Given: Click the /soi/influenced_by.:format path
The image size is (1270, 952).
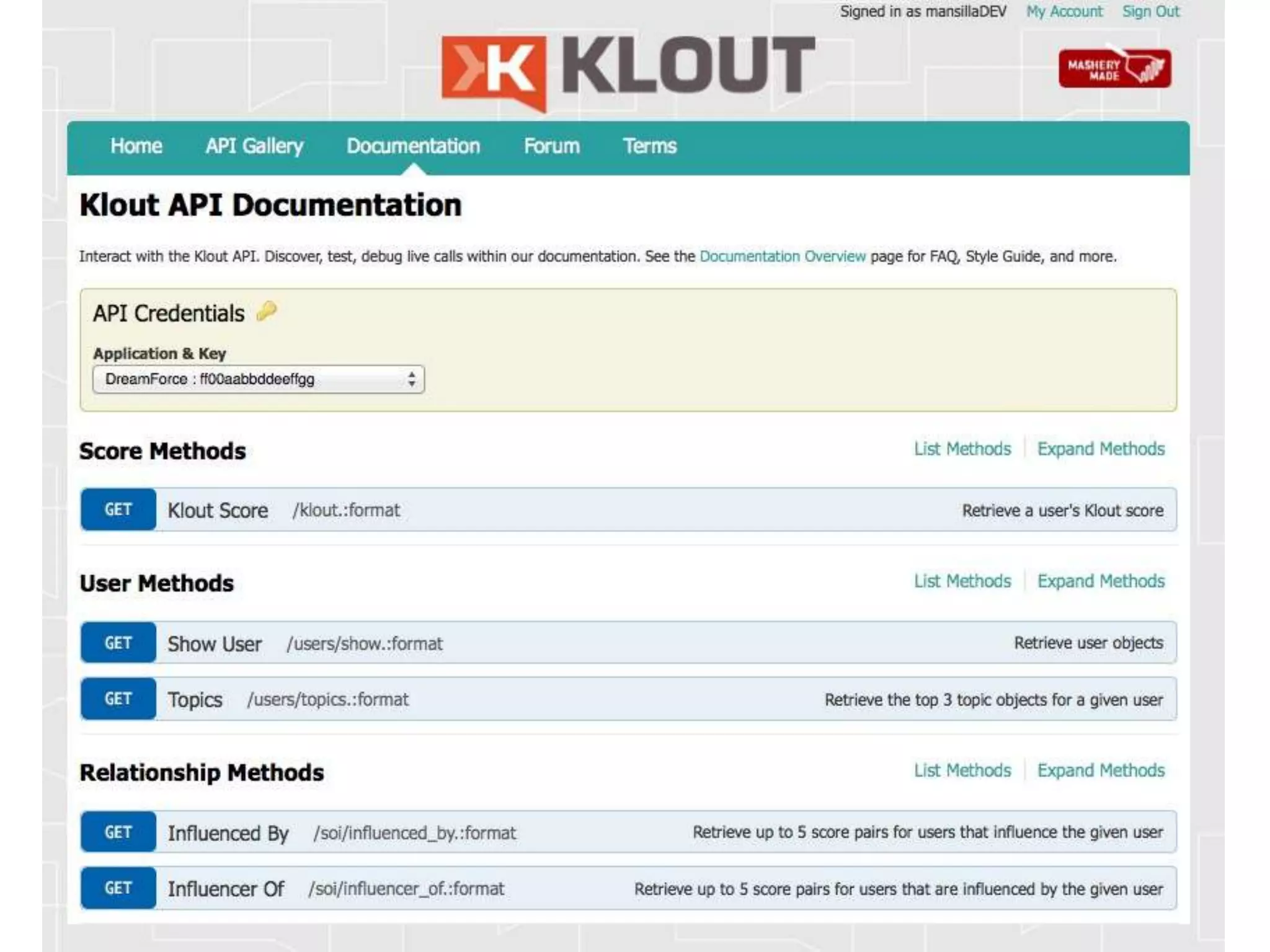Looking at the screenshot, I should click(x=414, y=833).
